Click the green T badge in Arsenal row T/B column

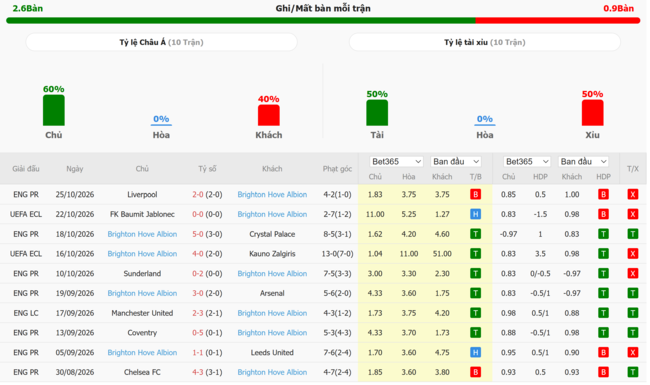coord(475,293)
